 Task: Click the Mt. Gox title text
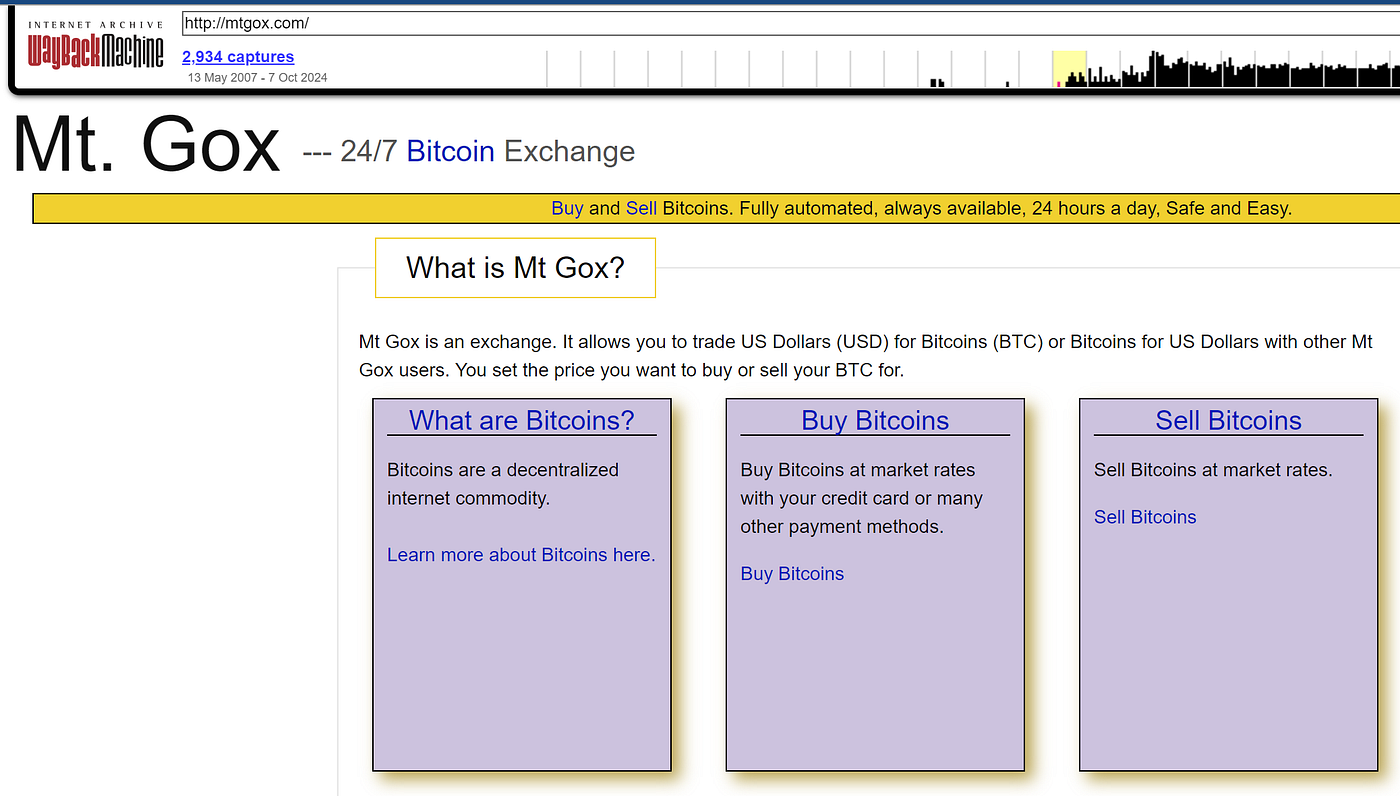click(x=146, y=146)
